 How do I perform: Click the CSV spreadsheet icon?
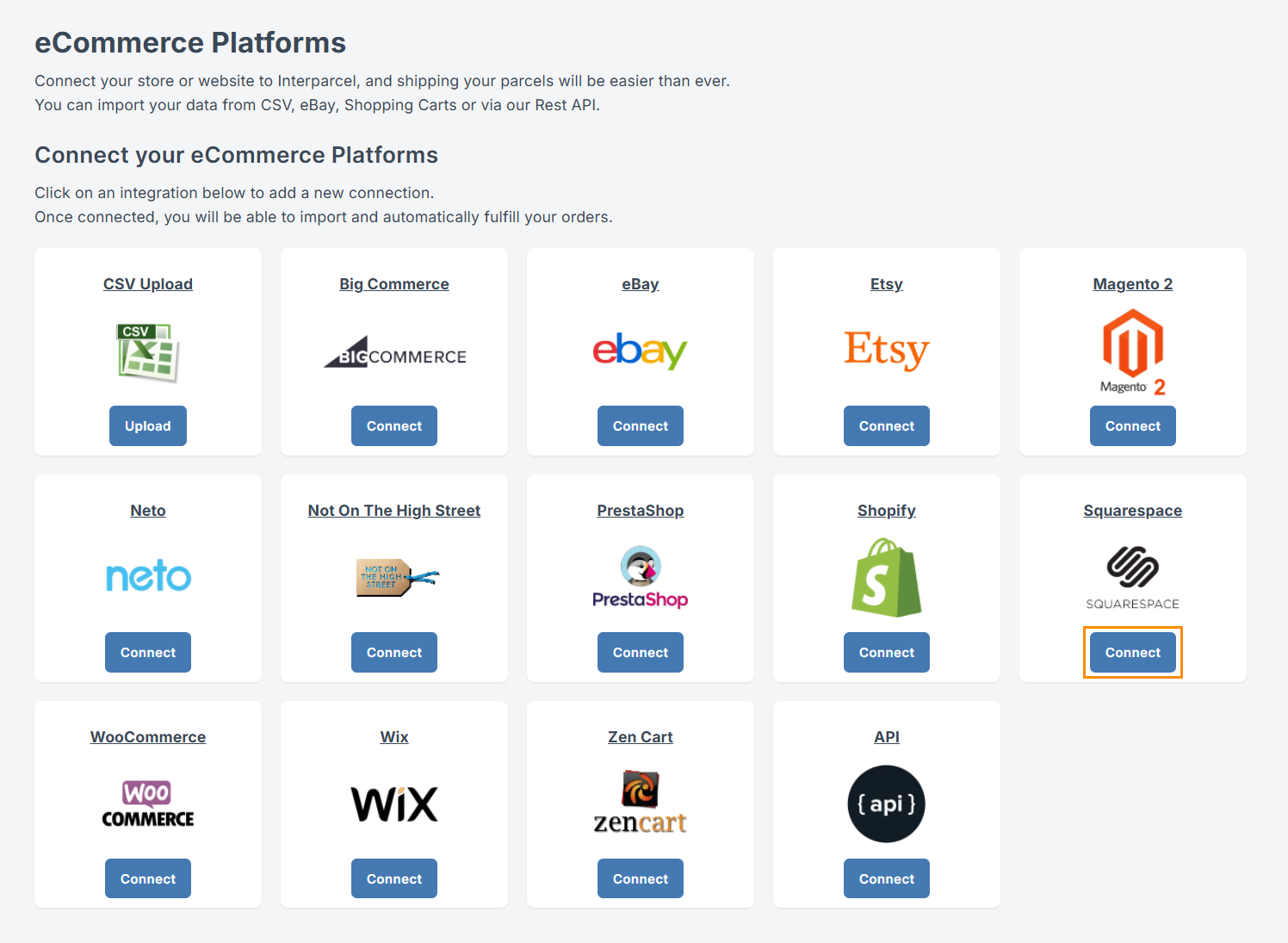click(147, 352)
